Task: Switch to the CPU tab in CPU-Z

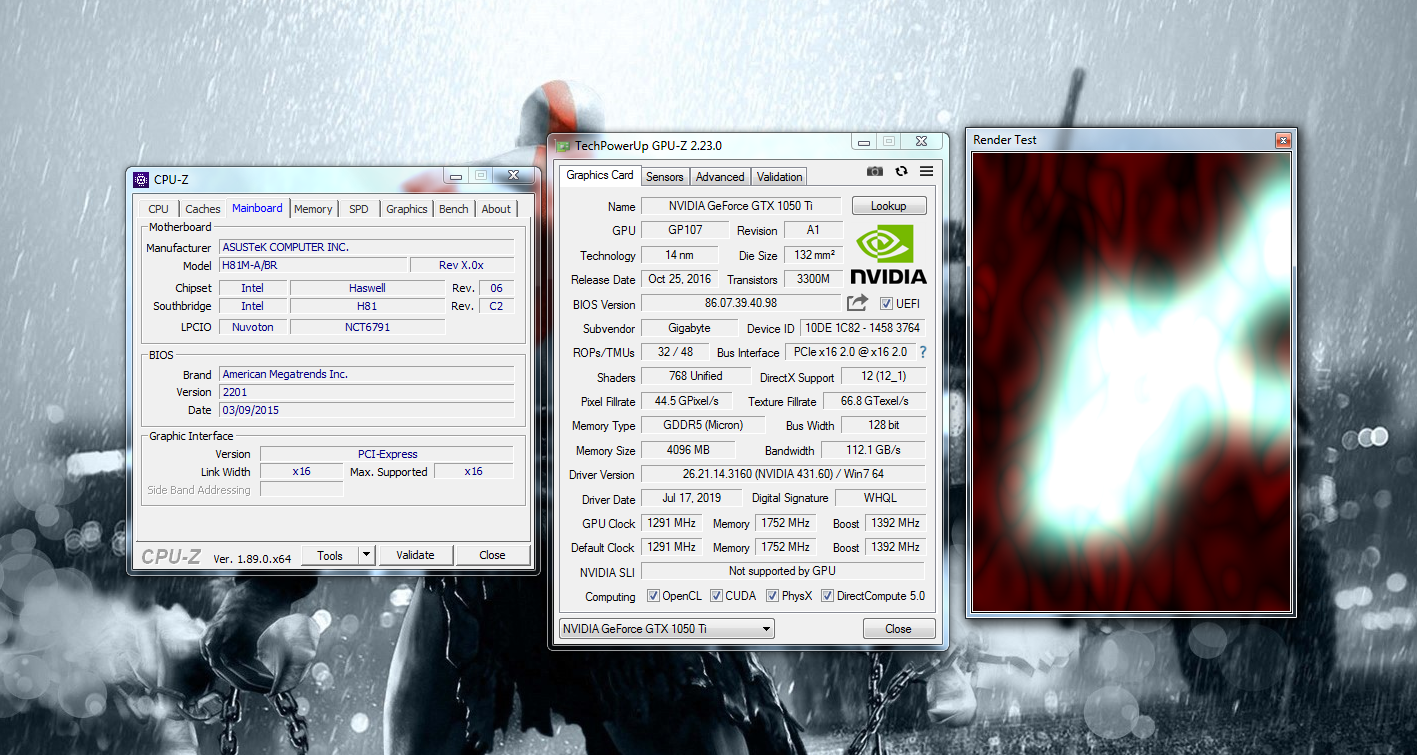Action: point(158,209)
